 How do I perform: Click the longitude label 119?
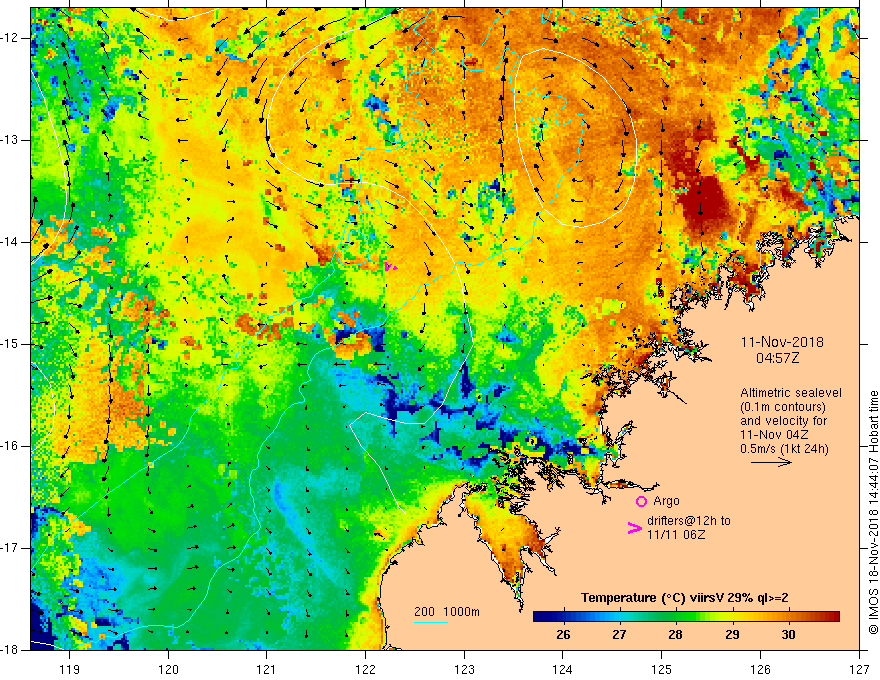[70, 669]
